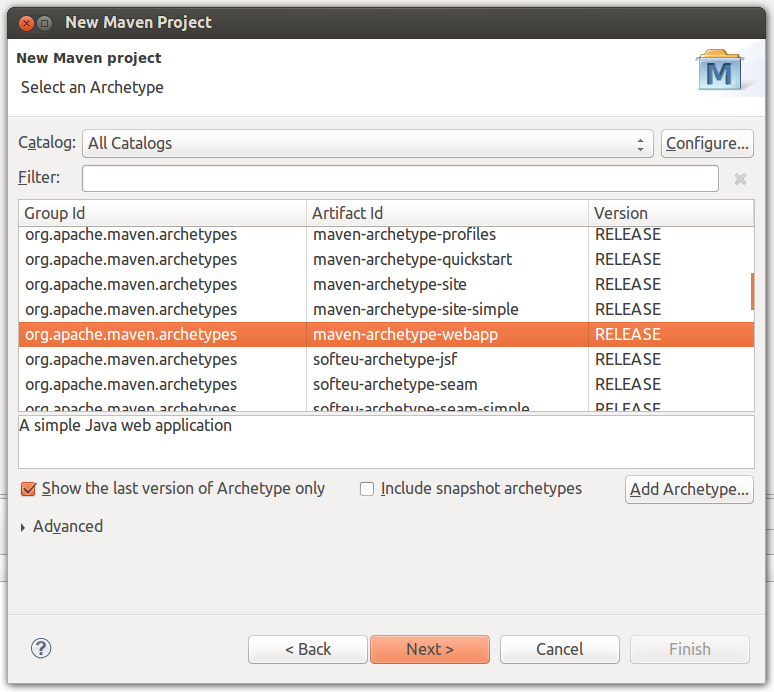Screen dimensions: 774x692
Task: Click the Back button
Action: coord(308,649)
